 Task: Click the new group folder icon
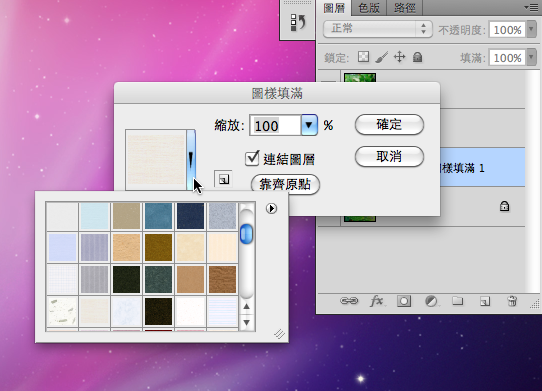pos(458,301)
